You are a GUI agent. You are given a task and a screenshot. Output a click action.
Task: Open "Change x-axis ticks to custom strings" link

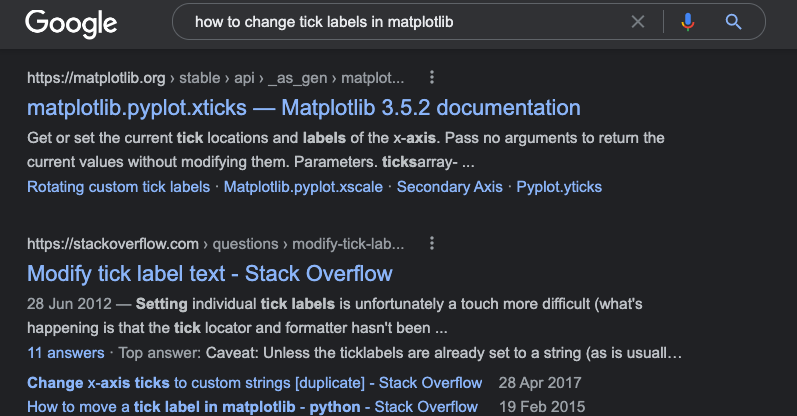point(254,383)
